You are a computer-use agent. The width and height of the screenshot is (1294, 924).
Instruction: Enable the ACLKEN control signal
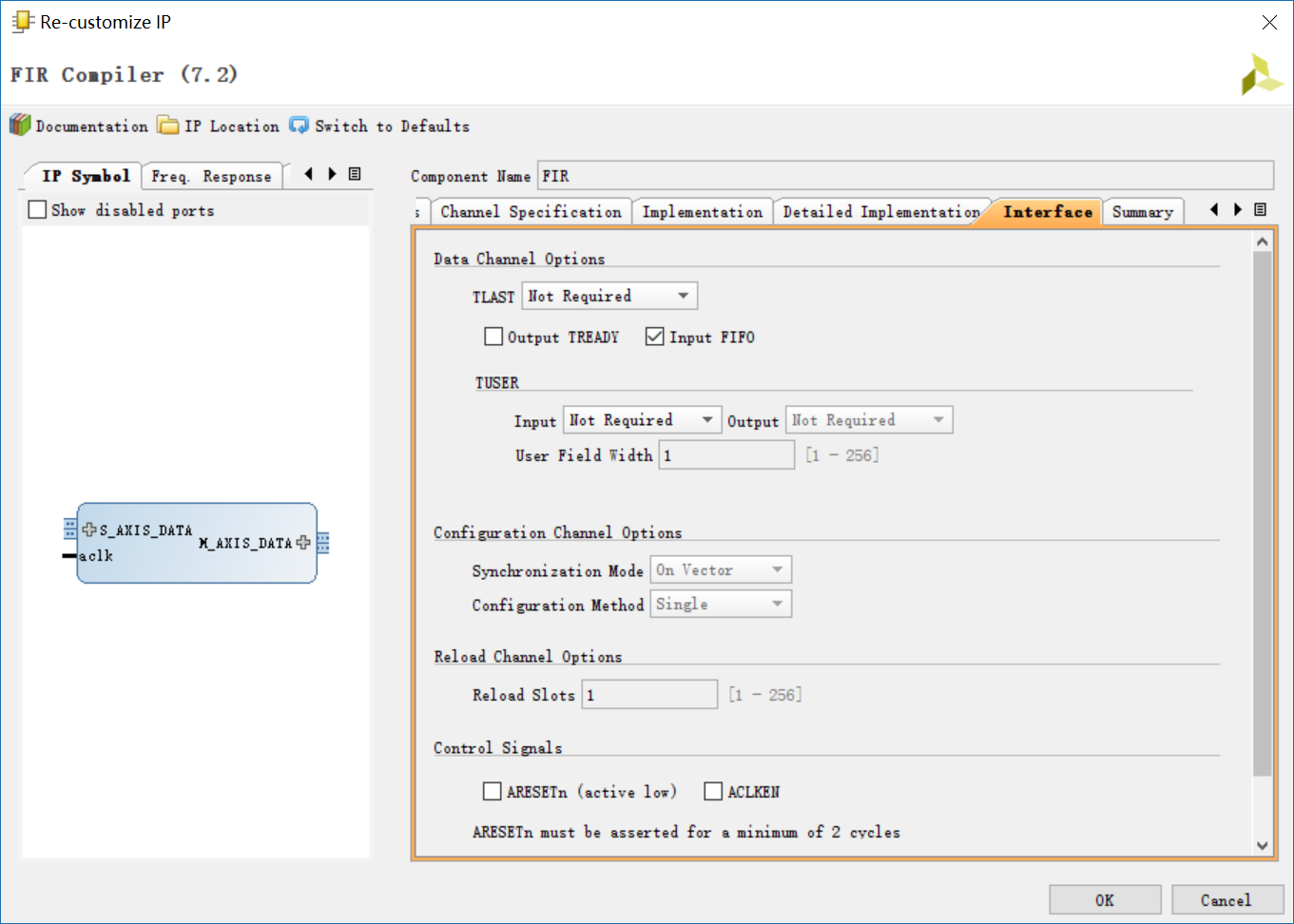tap(713, 791)
